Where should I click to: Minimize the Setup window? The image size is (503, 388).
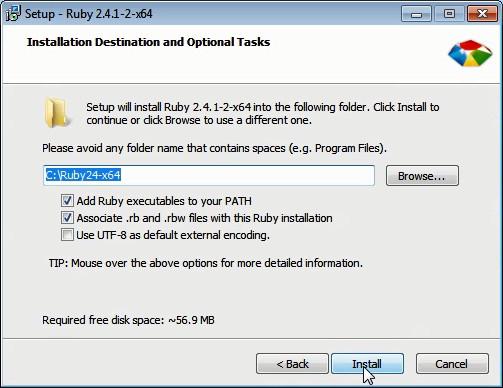click(416, 14)
